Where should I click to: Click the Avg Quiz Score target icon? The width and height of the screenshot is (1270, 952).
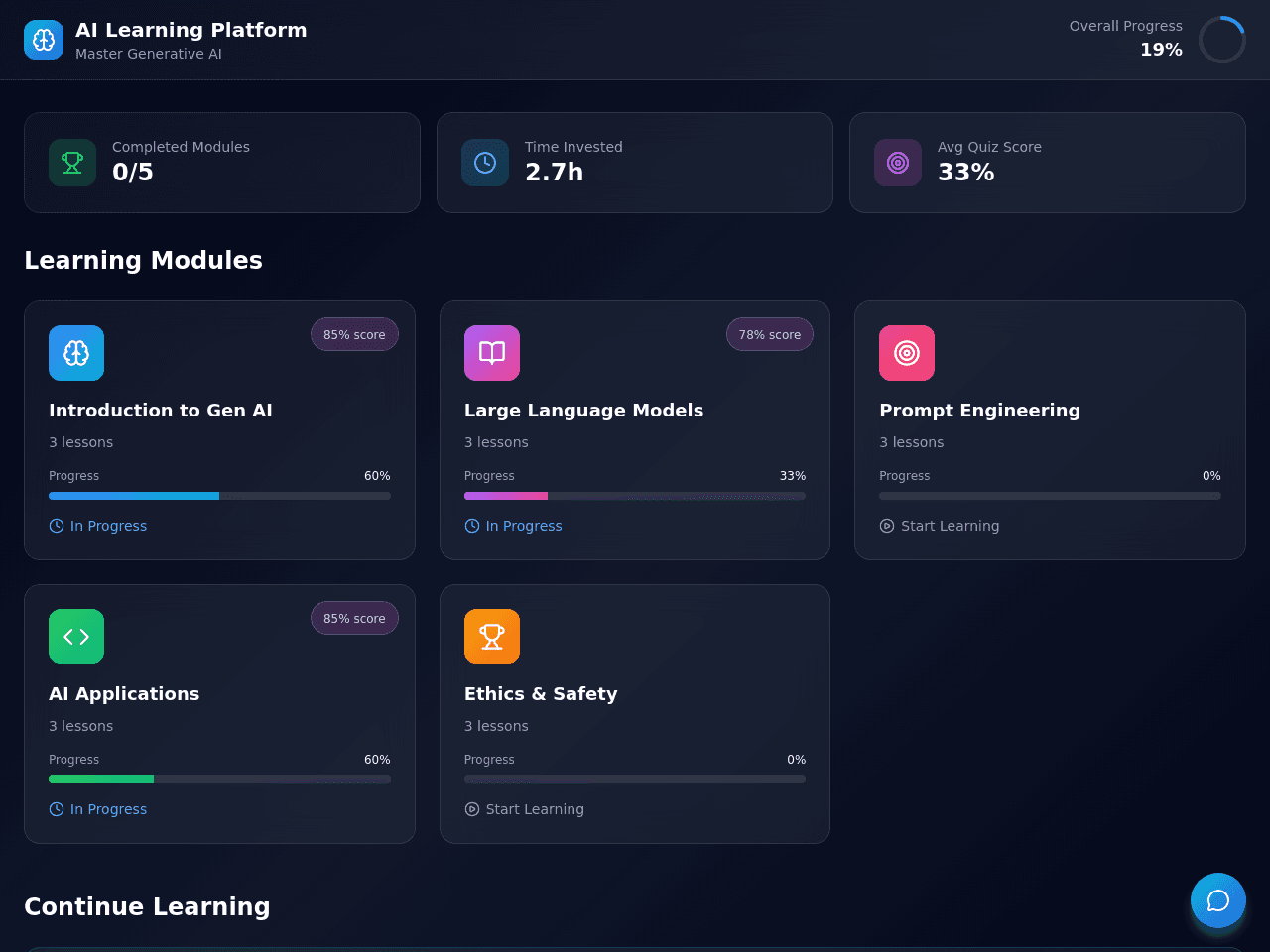click(x=898, y=163)
